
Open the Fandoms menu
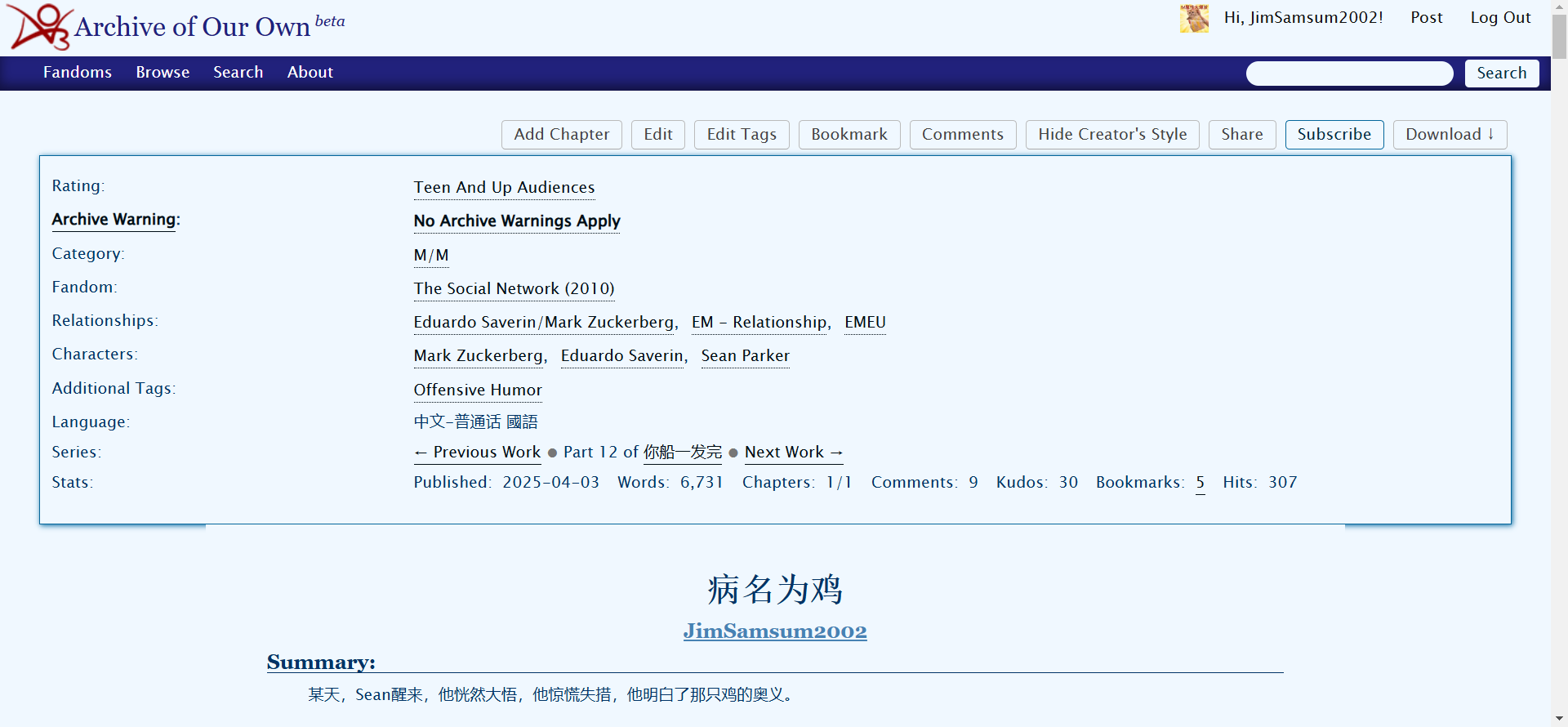(x=78, y=72)
